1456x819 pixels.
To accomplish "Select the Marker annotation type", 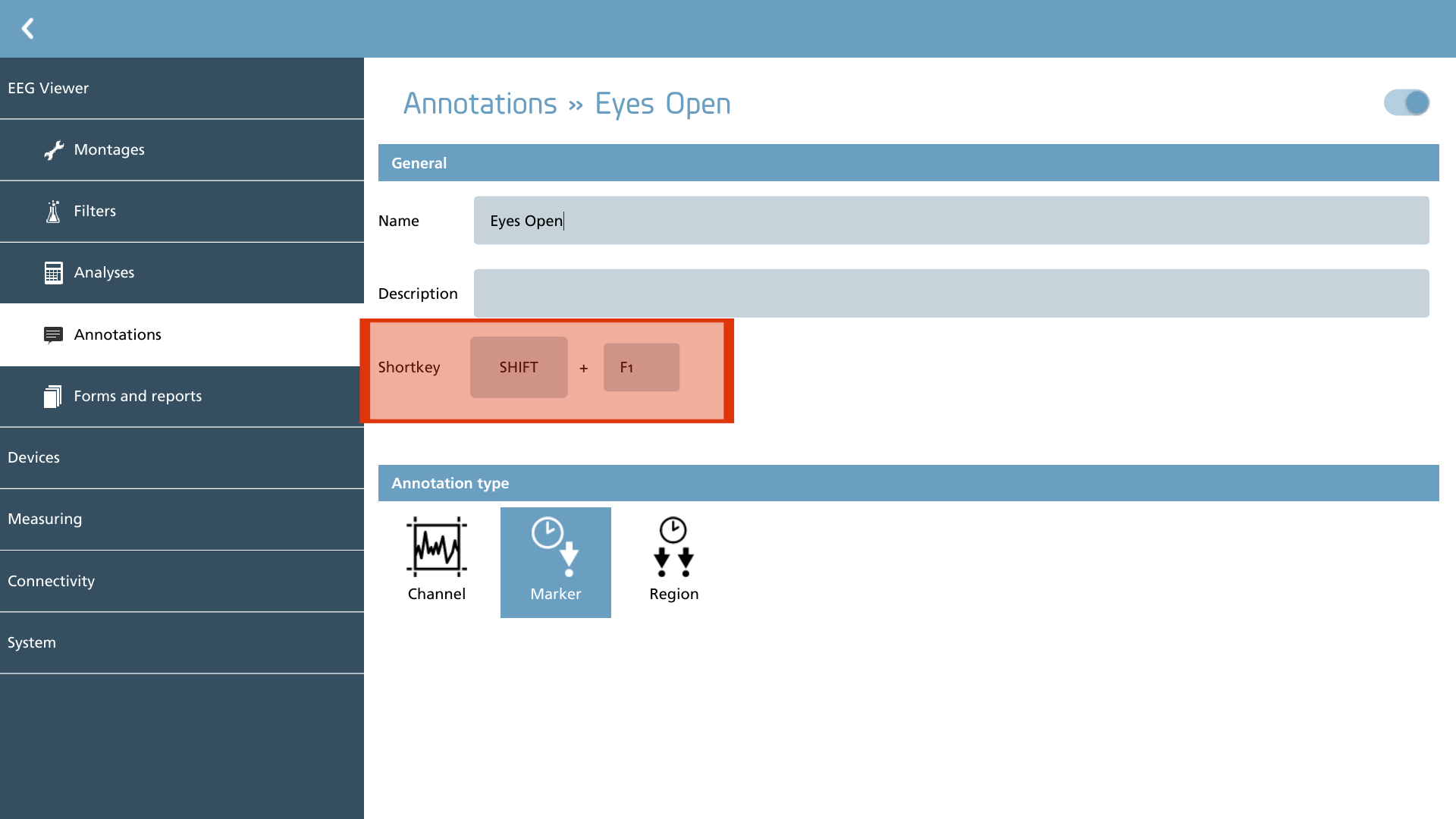I will click(556, 563).
